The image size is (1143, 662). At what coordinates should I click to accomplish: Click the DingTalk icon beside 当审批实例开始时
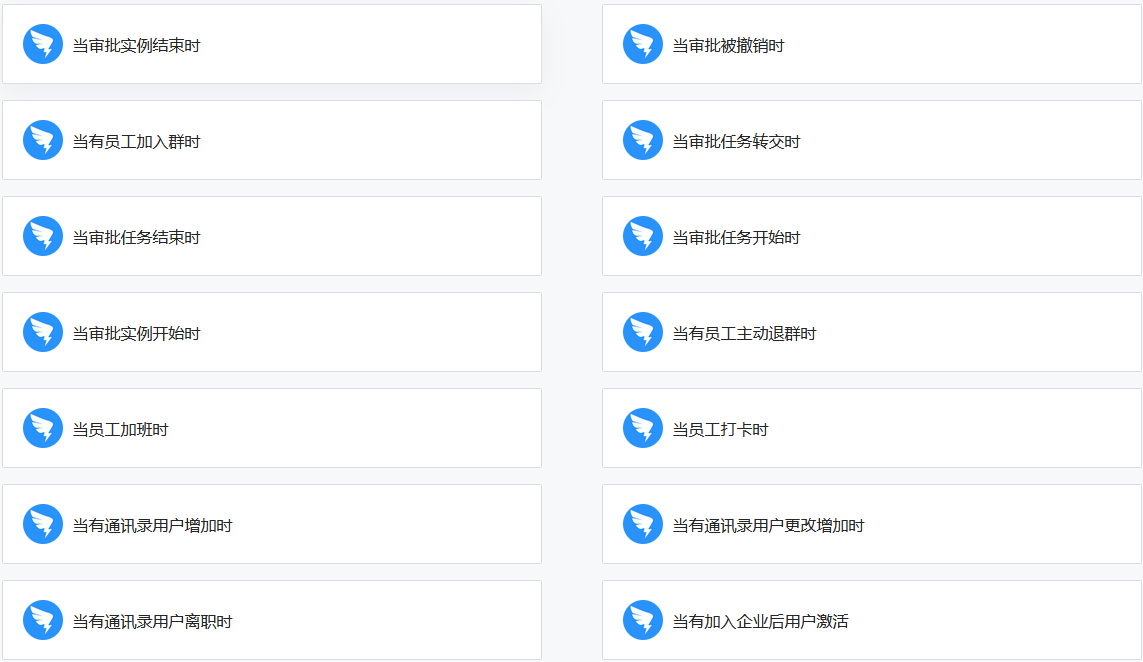pyautogui.click(x=43, y=332)
